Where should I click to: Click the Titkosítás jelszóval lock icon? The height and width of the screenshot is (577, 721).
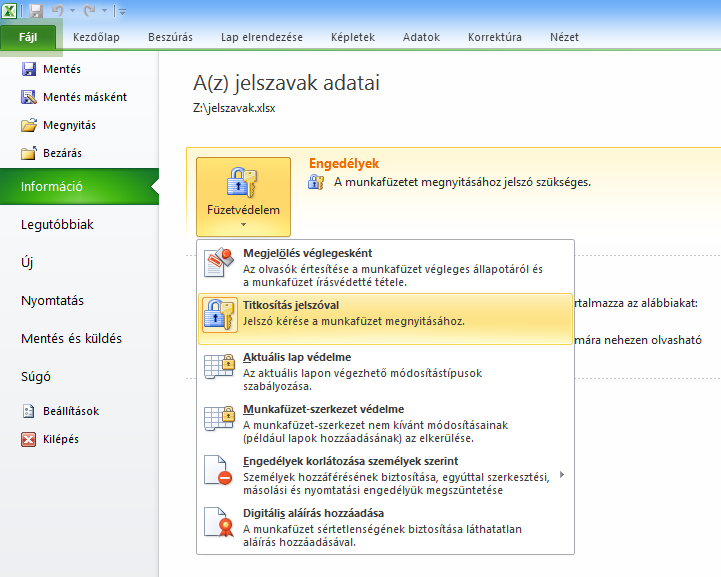coord(220,315)
